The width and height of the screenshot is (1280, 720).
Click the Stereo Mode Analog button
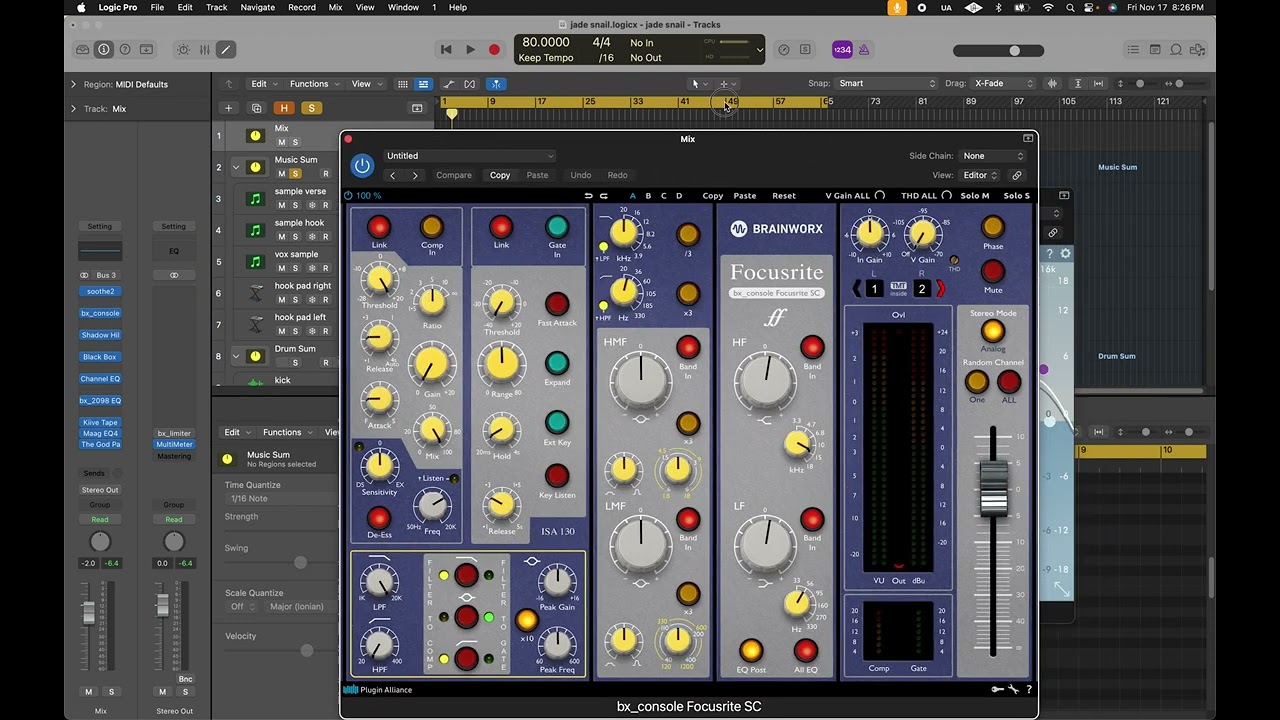993,331
